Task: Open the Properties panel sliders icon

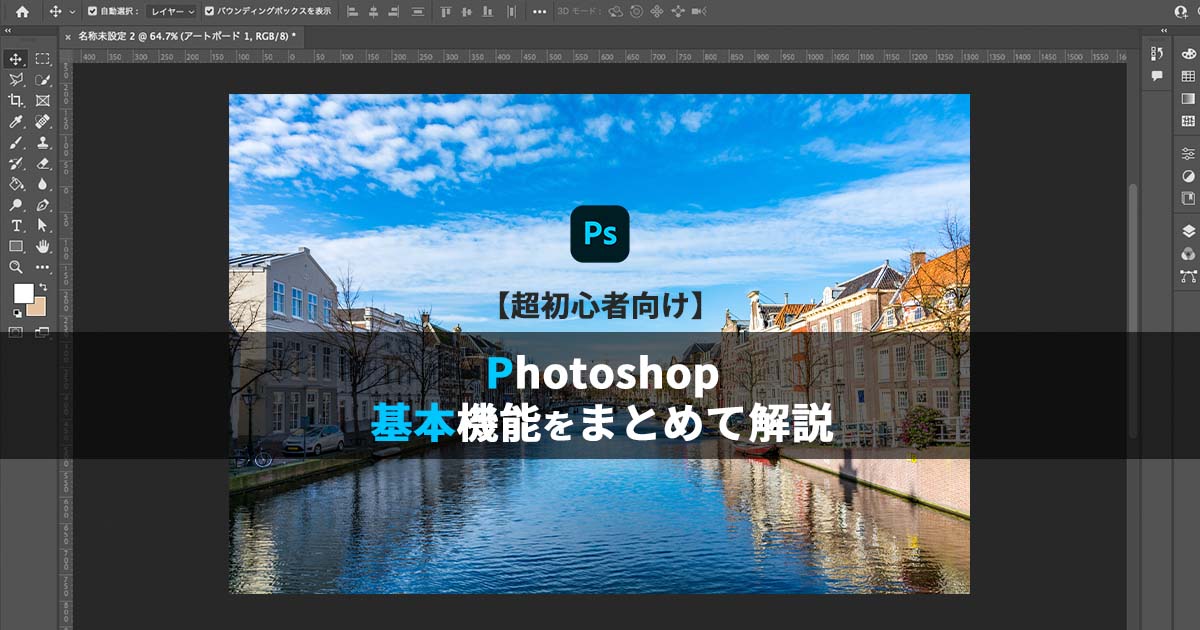Action: point(1188,154)
